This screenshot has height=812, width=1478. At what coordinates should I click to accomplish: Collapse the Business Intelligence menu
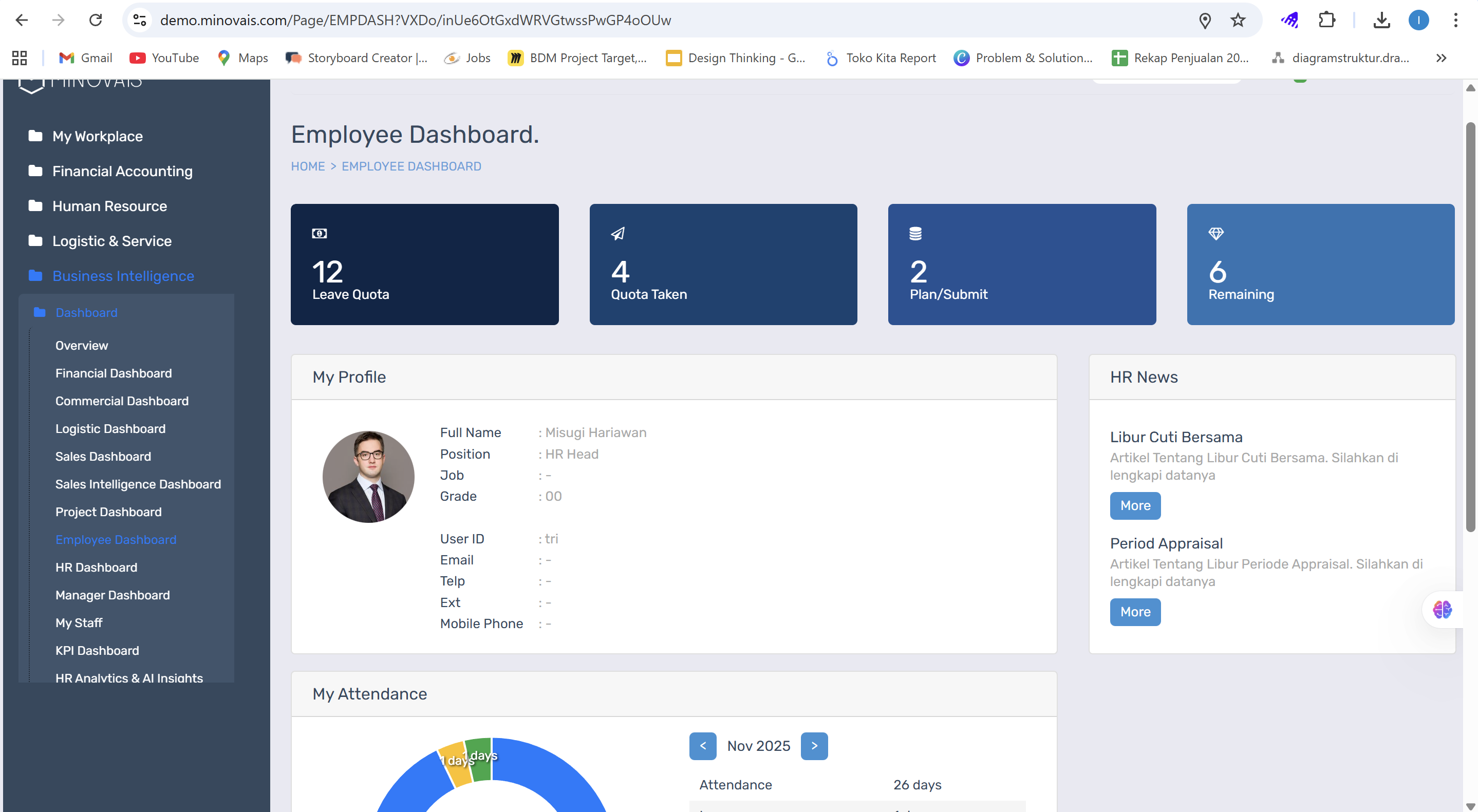pos(123,276)
